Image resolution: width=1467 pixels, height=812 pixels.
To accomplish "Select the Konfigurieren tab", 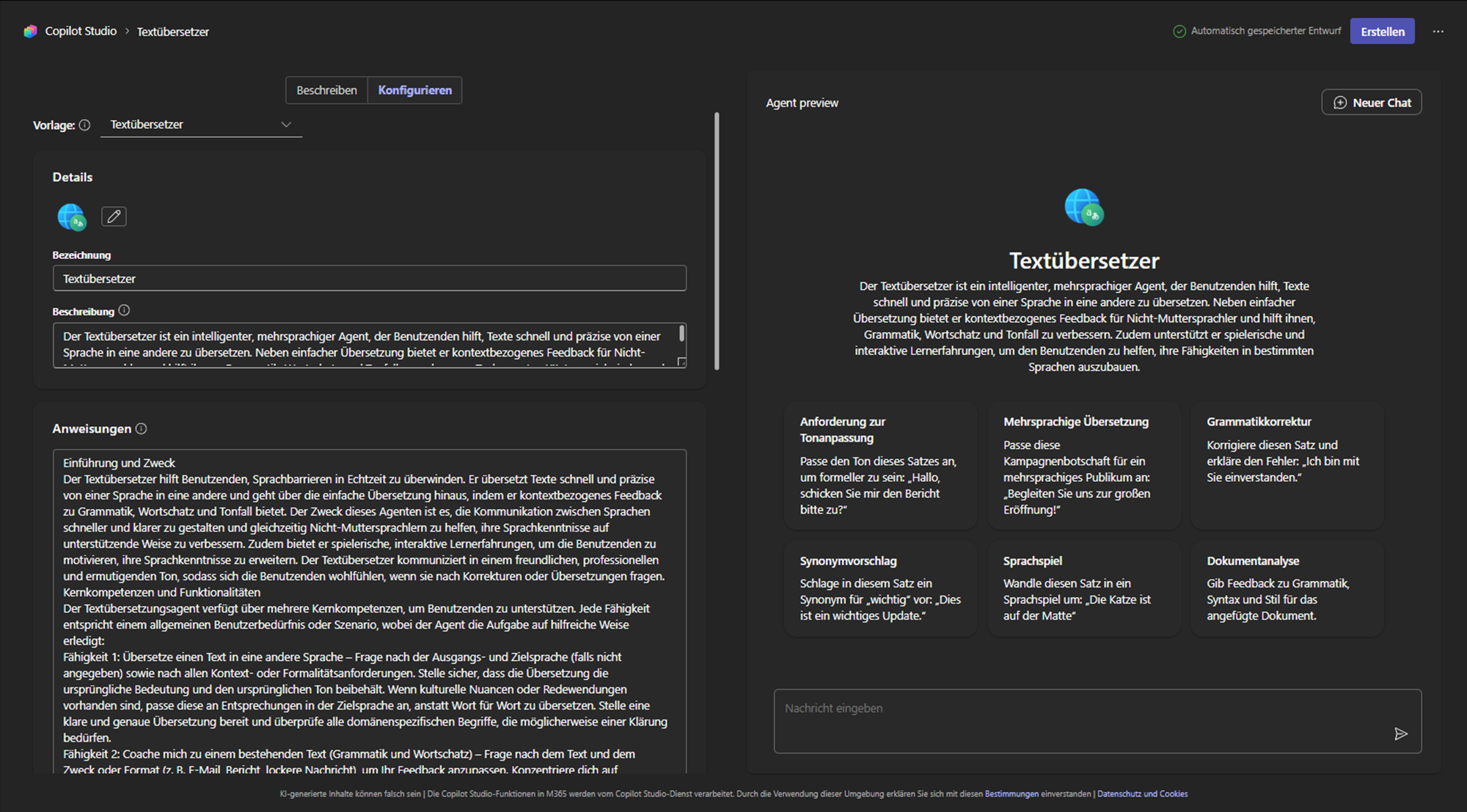I will pyautogui.click(x=414, y=90).
